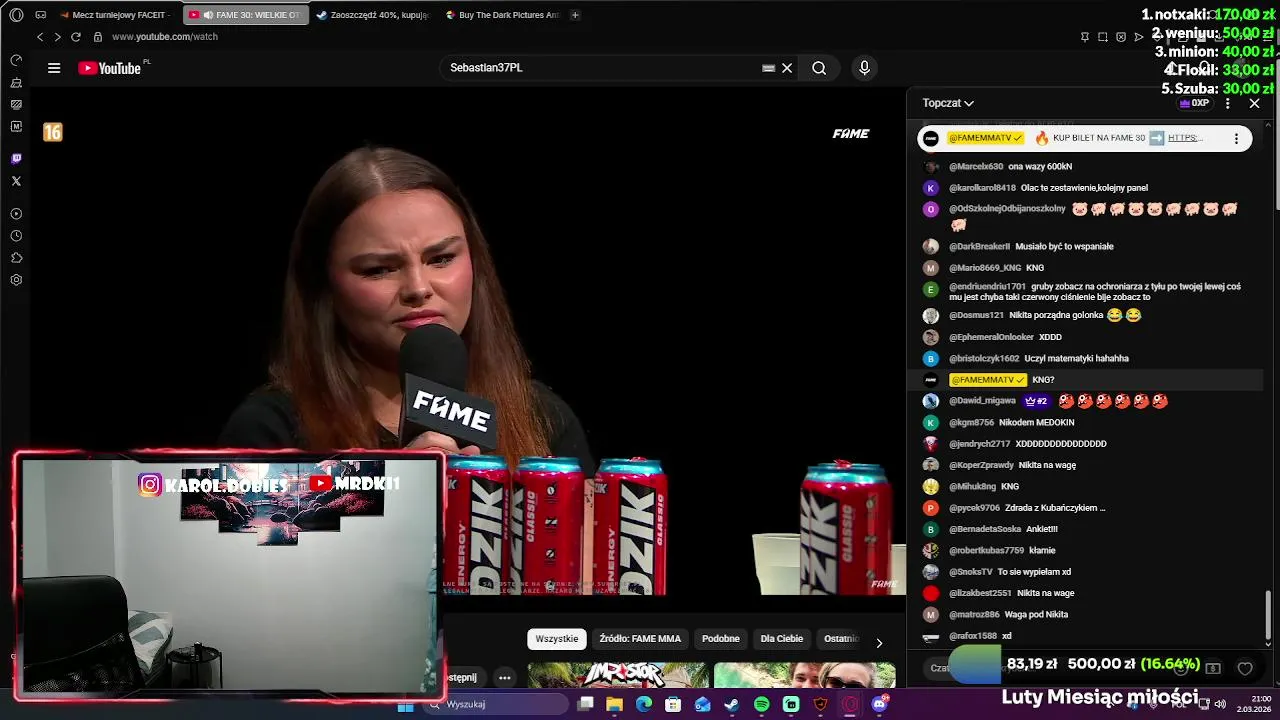Go forward with the browser forward arrow
1280x720 pixels.
(x=57, y=37)
